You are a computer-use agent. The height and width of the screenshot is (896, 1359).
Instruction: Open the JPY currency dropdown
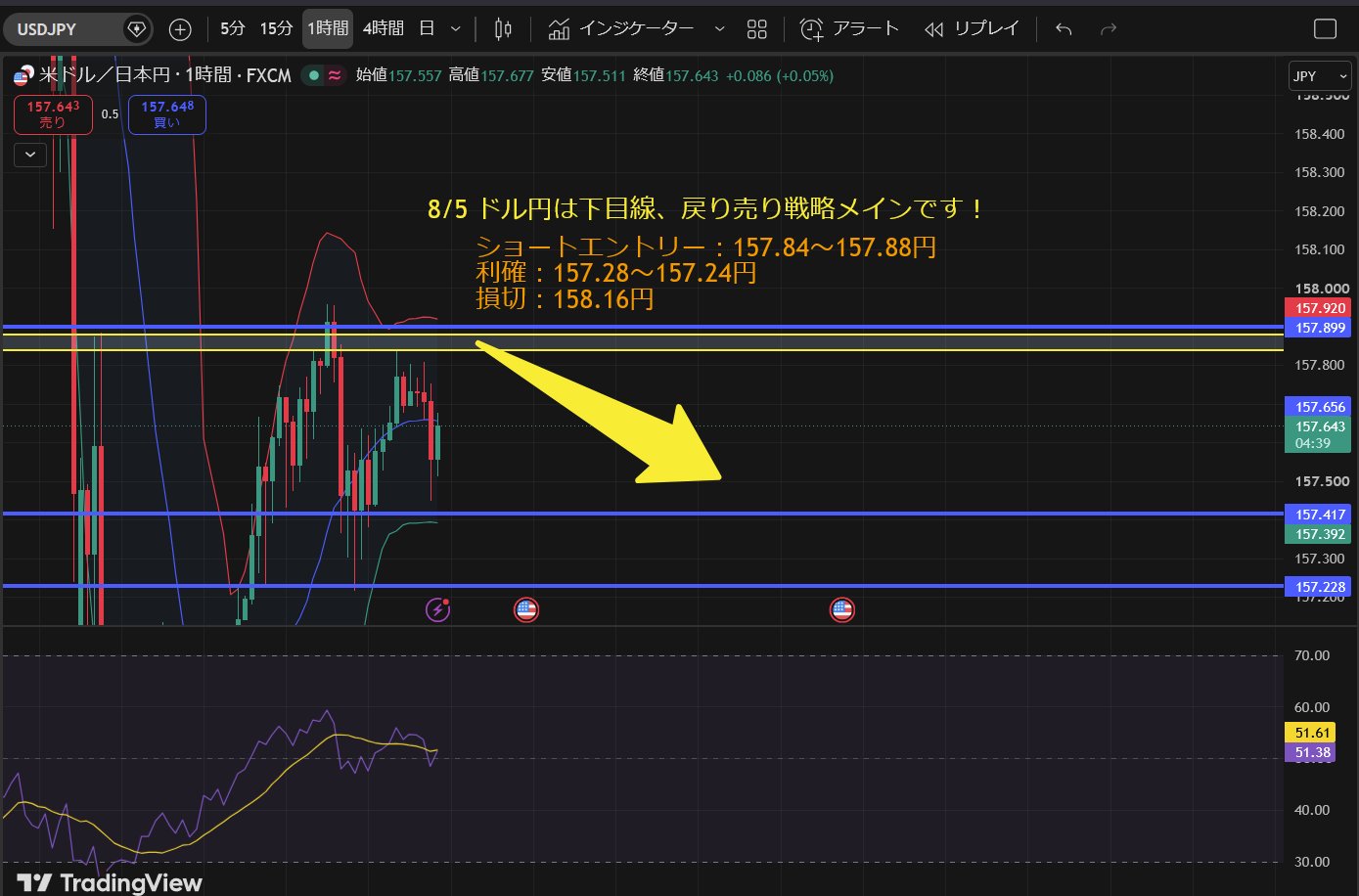tap(1319, 76)
